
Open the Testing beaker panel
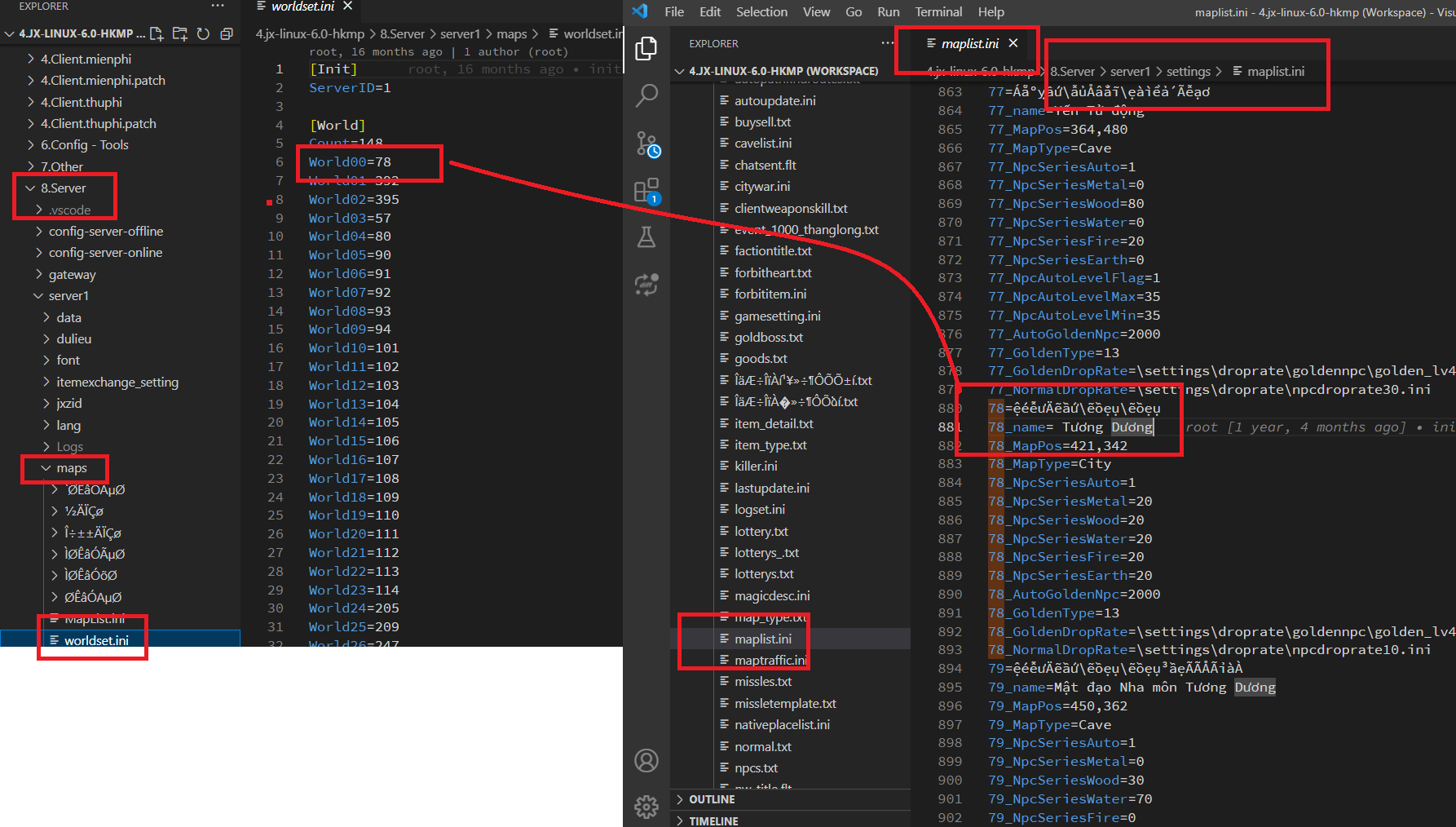646,237
